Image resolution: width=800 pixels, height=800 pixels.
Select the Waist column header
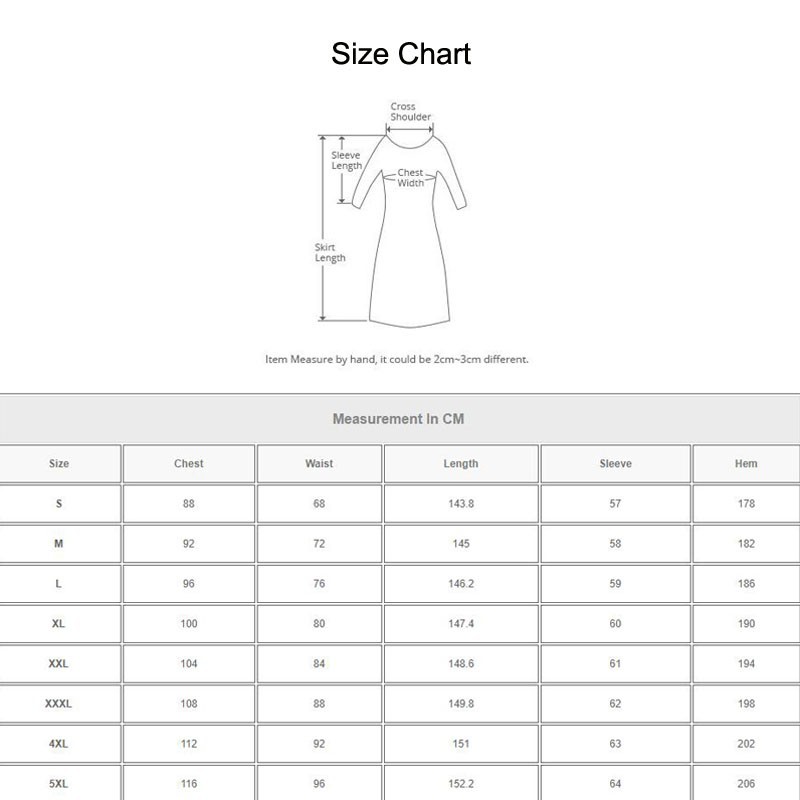[319, 464]
